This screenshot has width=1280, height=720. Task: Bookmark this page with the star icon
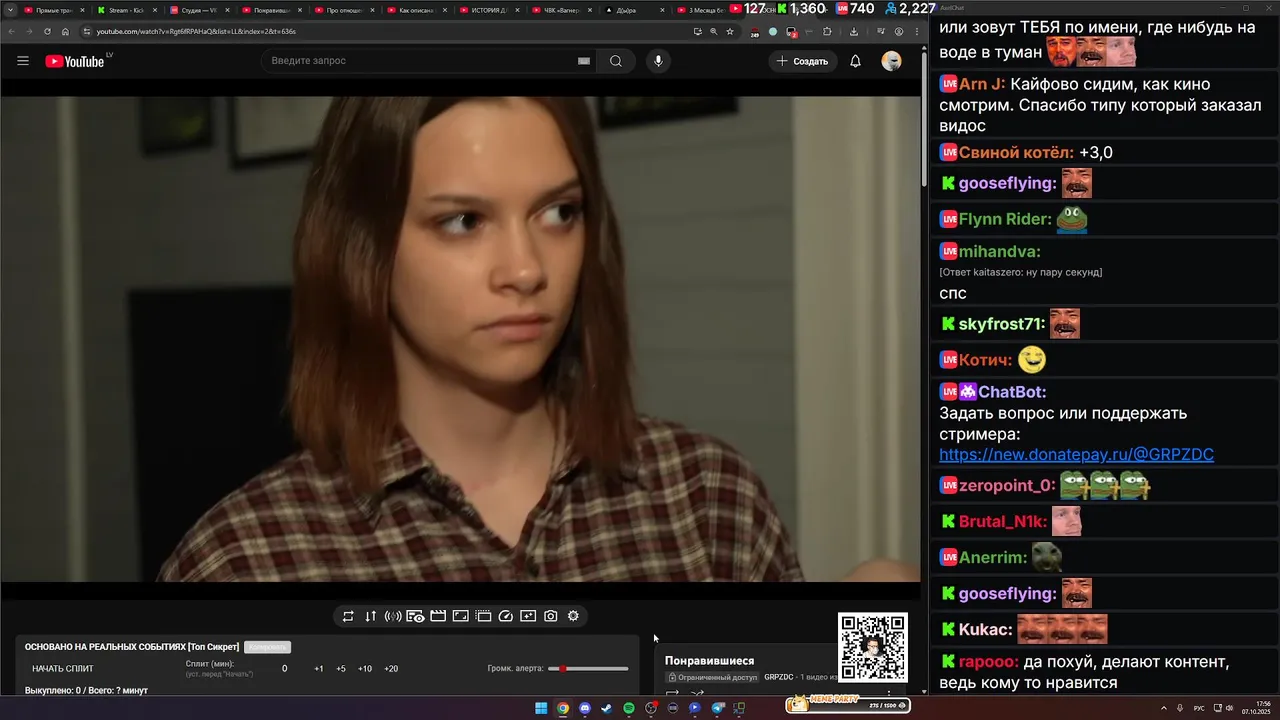pyautogui.click(x=730, y=31)
